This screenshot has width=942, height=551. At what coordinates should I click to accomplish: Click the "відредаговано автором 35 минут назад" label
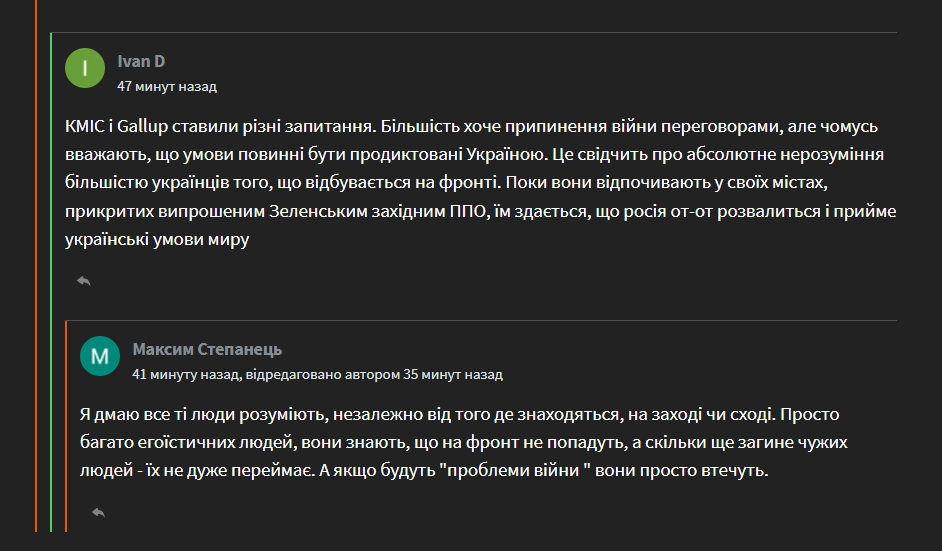pos(374,374)
